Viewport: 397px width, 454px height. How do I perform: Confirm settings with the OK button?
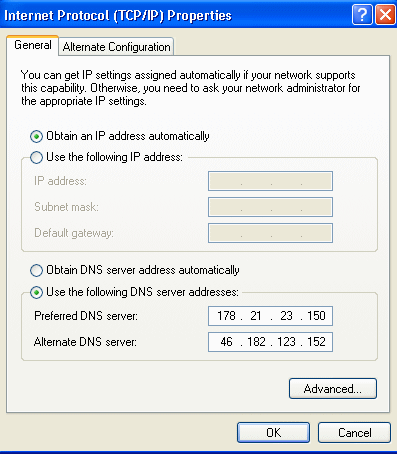273,433
